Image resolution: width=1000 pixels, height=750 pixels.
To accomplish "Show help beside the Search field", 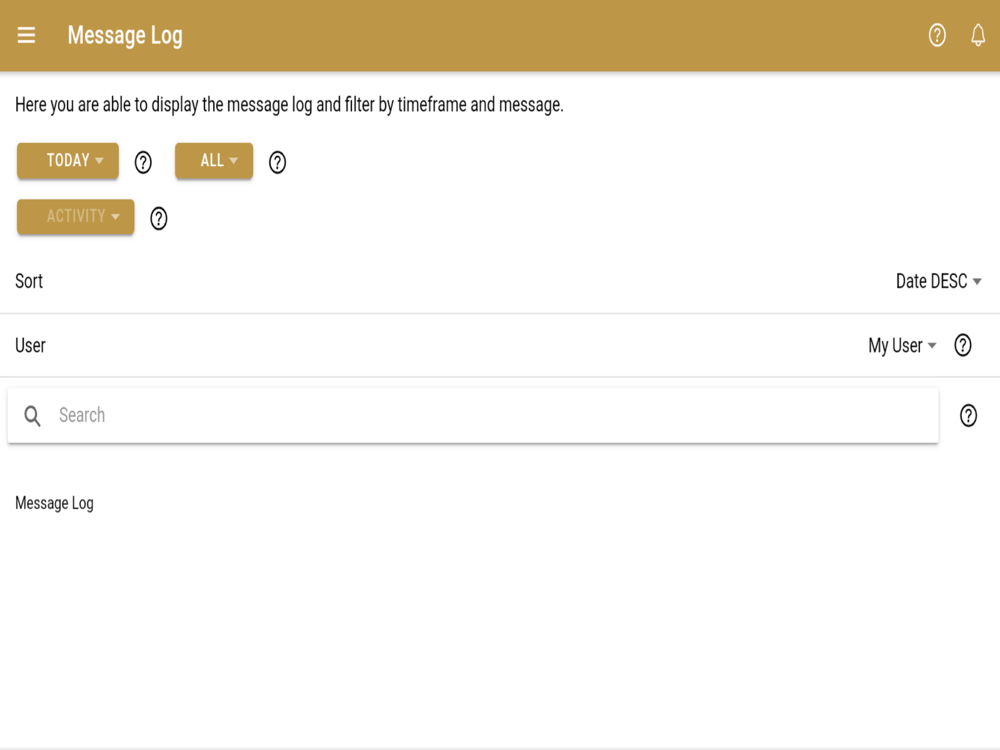I will tap(968, 415).
